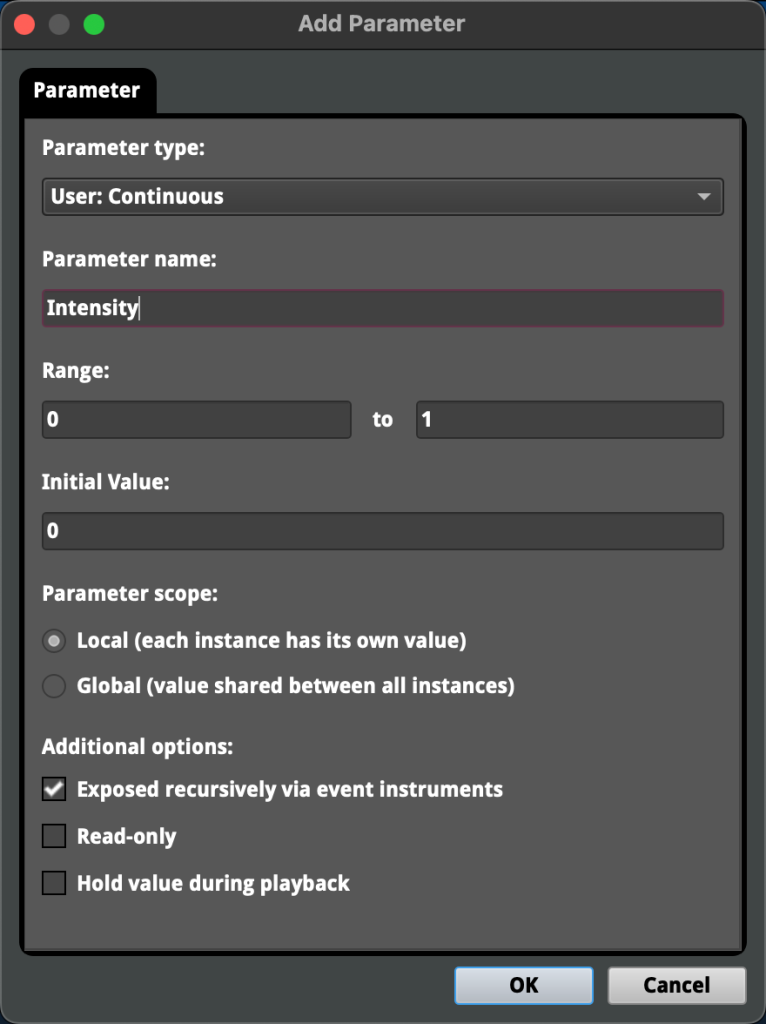
Task: Click the Additional options heading label
Action: click(137, 747)
